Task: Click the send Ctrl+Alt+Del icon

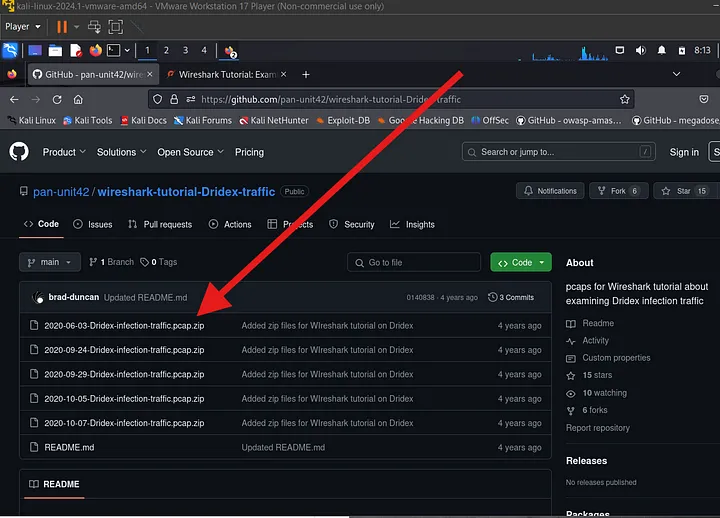Action: click(94, 27)
